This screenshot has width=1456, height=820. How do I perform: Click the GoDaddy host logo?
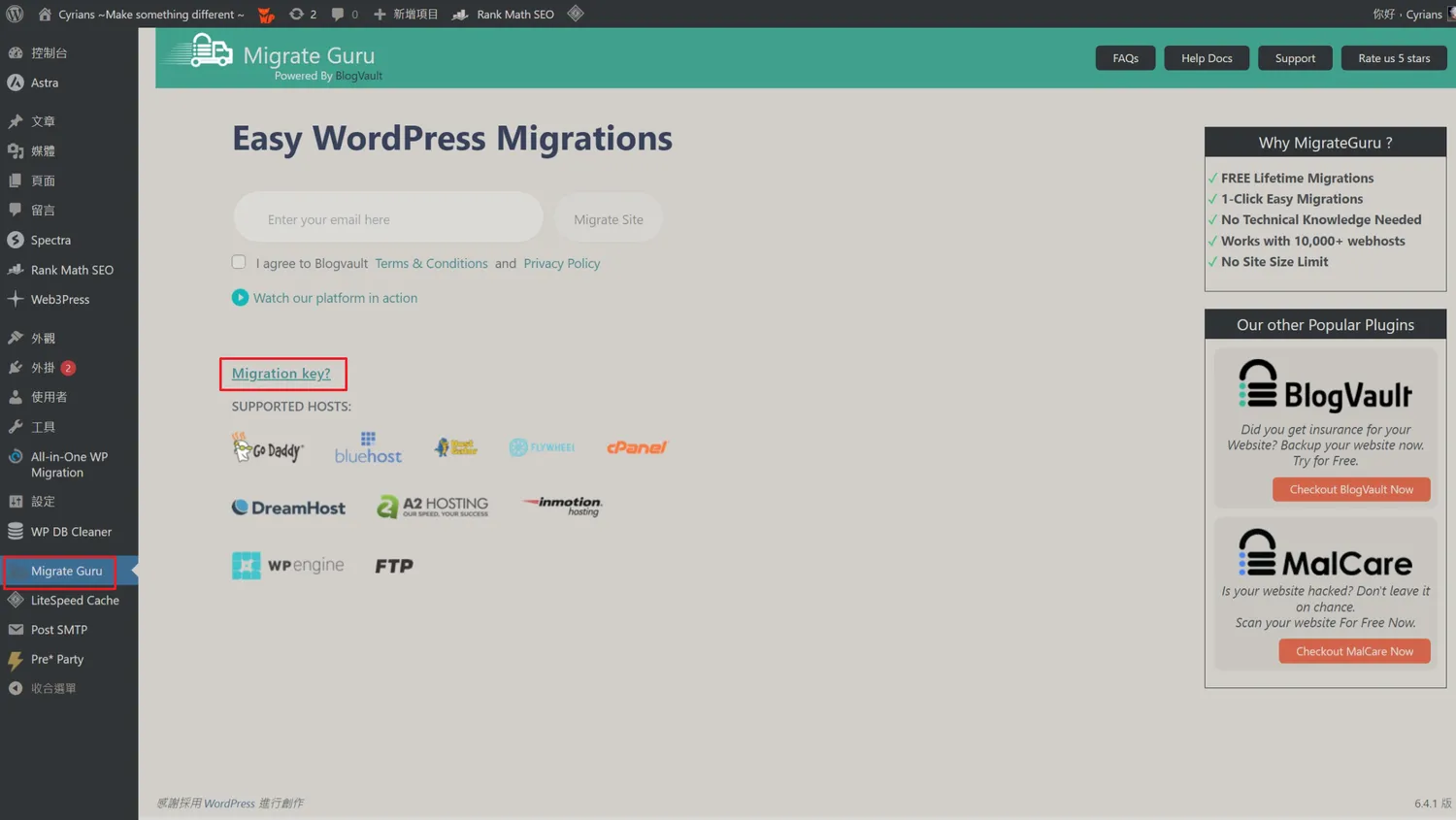(268, 448)
